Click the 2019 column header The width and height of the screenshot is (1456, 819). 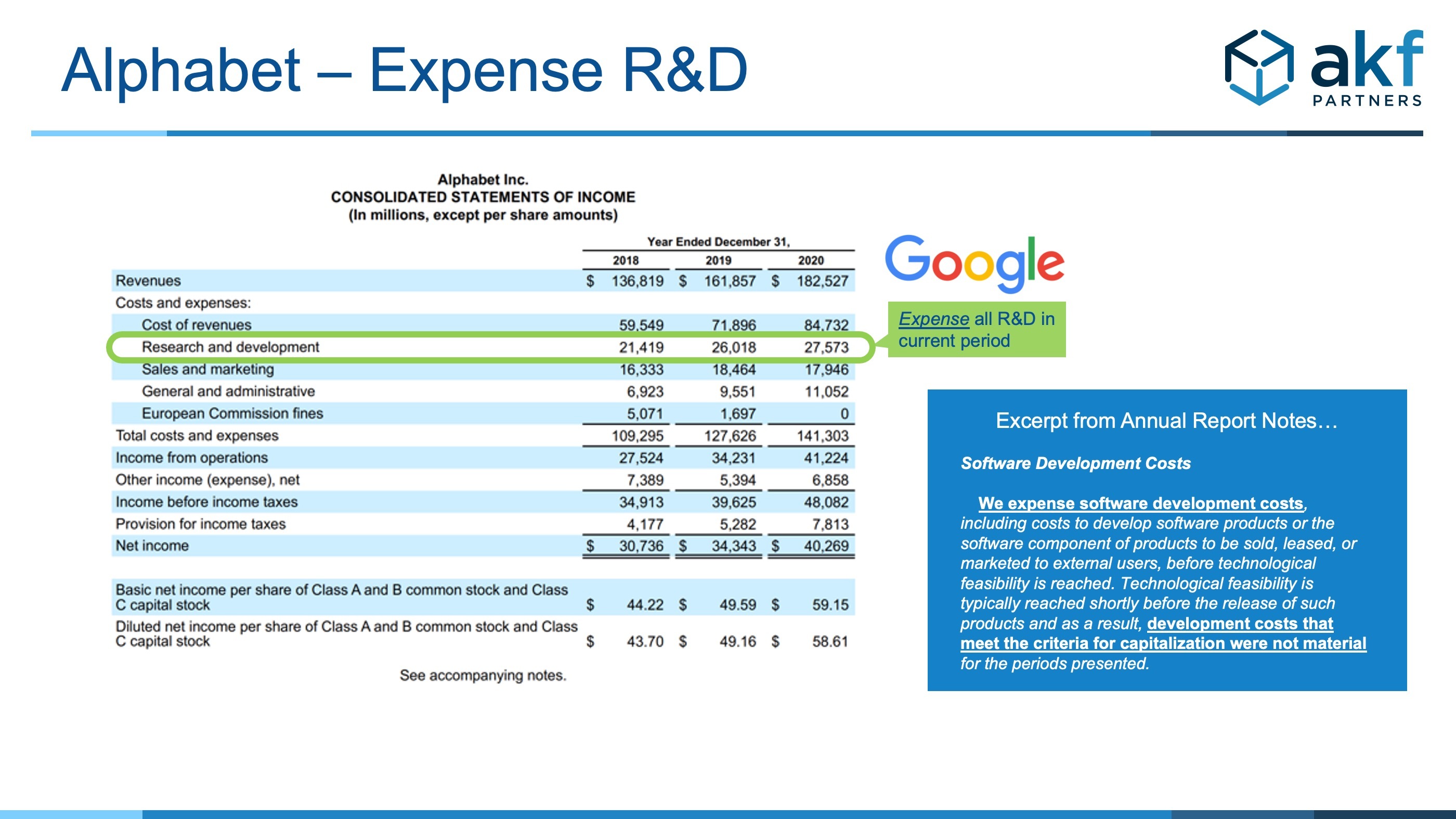click(x=719, y=261)
